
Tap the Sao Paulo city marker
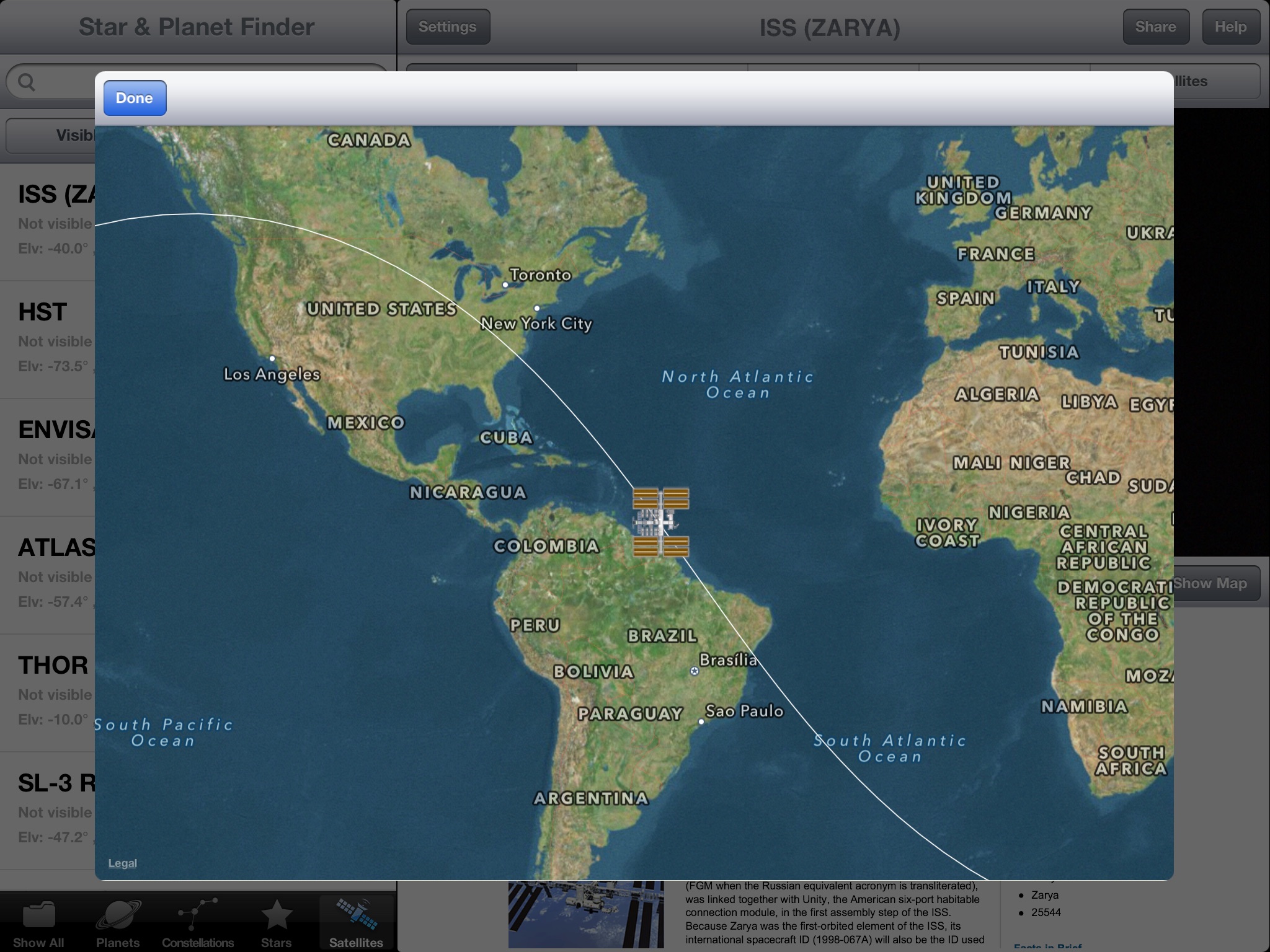[701, 721]
